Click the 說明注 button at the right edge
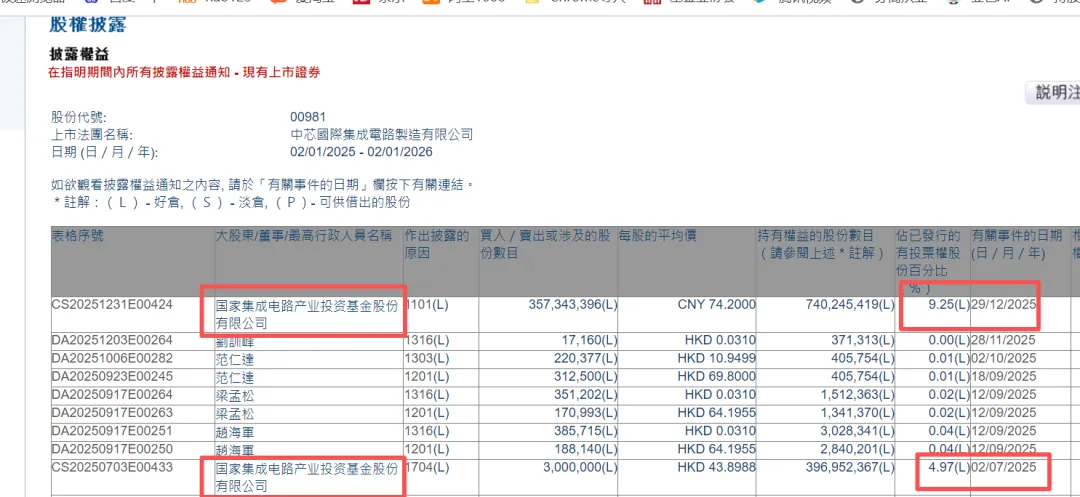Screen dimensions: 1080x497 [1052, 93]
